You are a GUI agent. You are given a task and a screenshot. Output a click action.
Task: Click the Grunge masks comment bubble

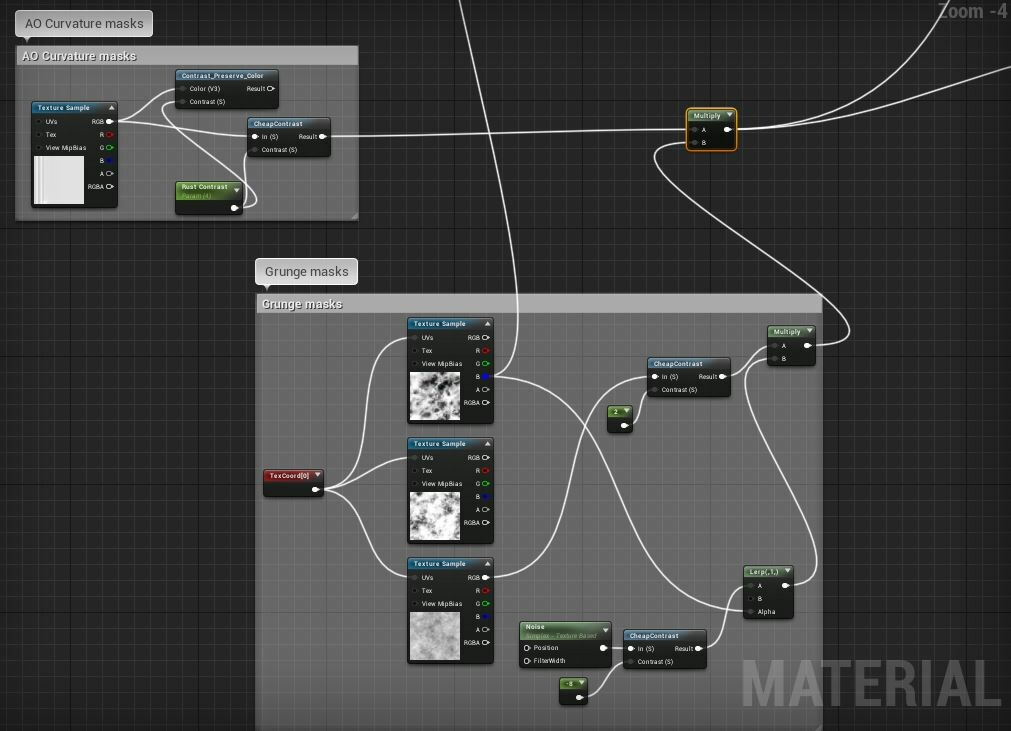[306, 271]
